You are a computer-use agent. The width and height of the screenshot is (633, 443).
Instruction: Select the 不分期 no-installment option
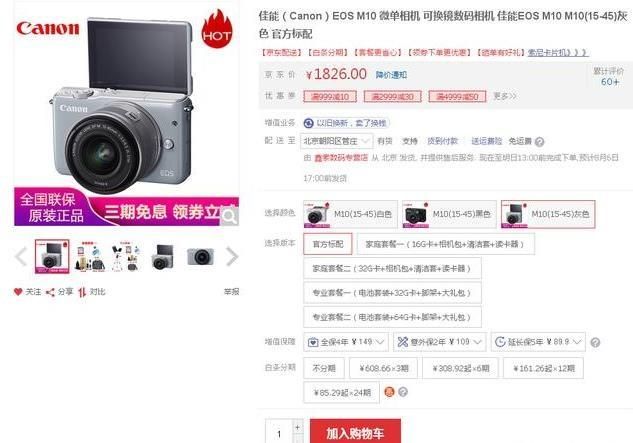[324, 368]
